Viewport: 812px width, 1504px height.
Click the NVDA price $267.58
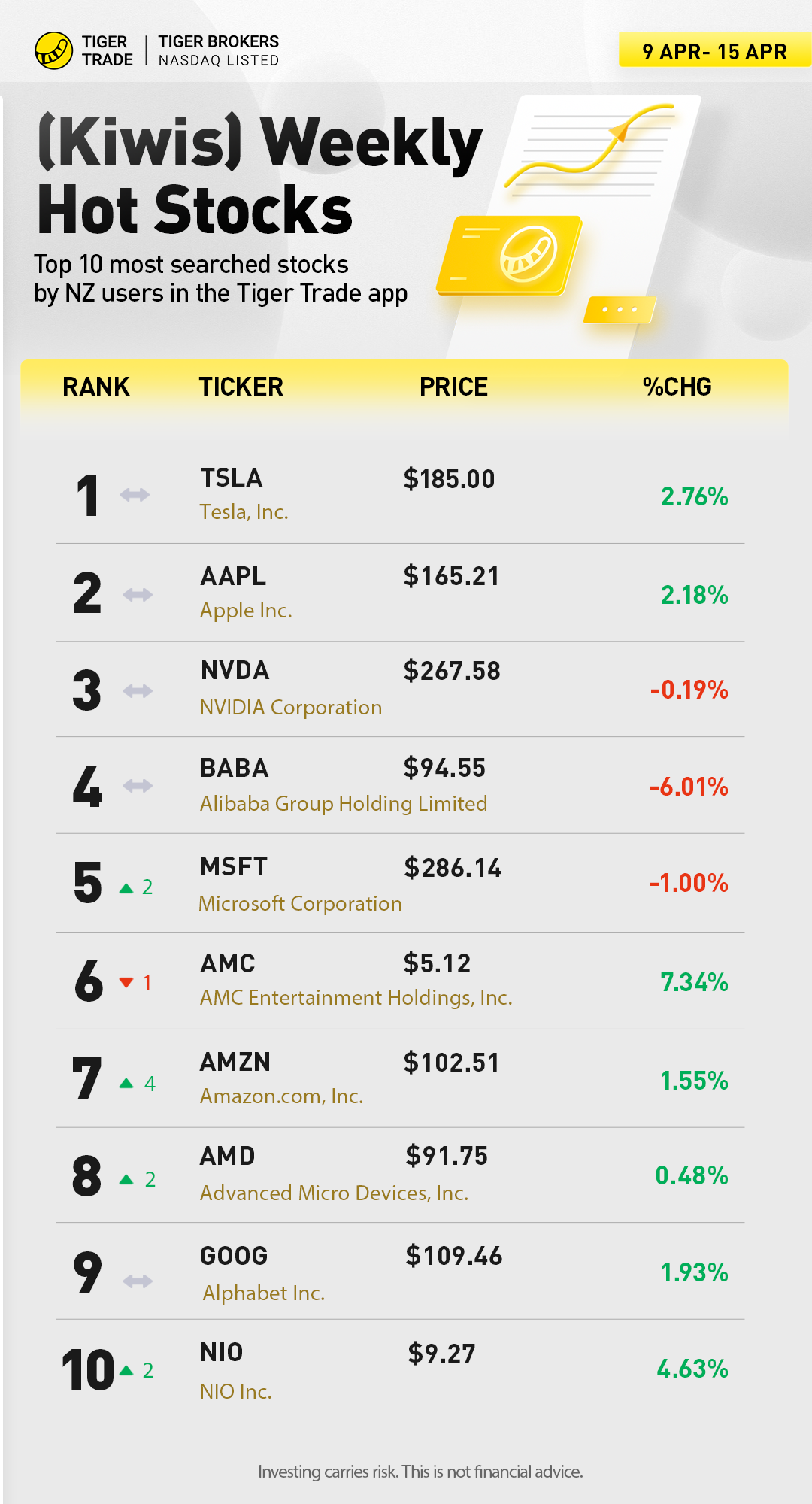(452, 671)
